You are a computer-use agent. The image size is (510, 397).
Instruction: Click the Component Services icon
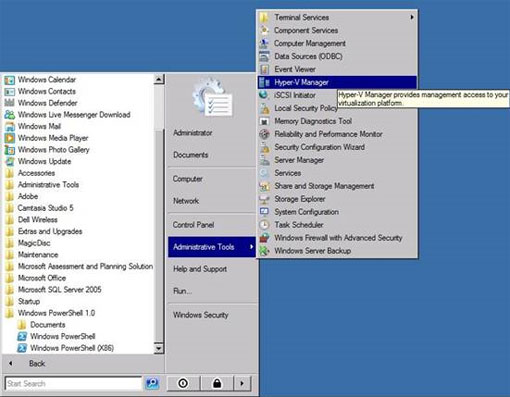264,30
